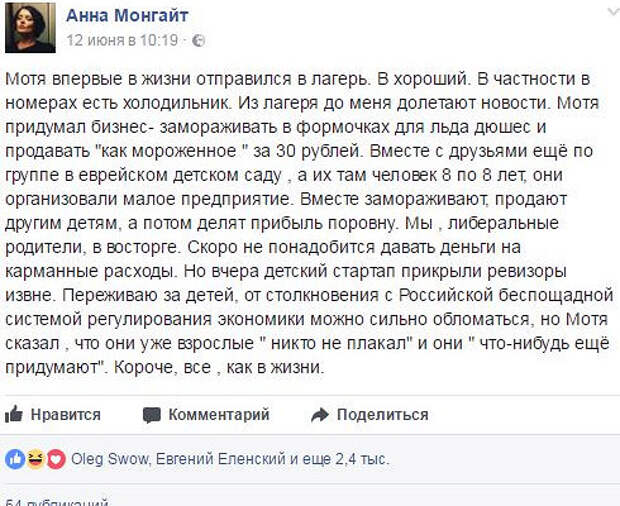Show everyone who reacted via еще 2,4 тыс.
620x506 pixels.
point(346,459)
